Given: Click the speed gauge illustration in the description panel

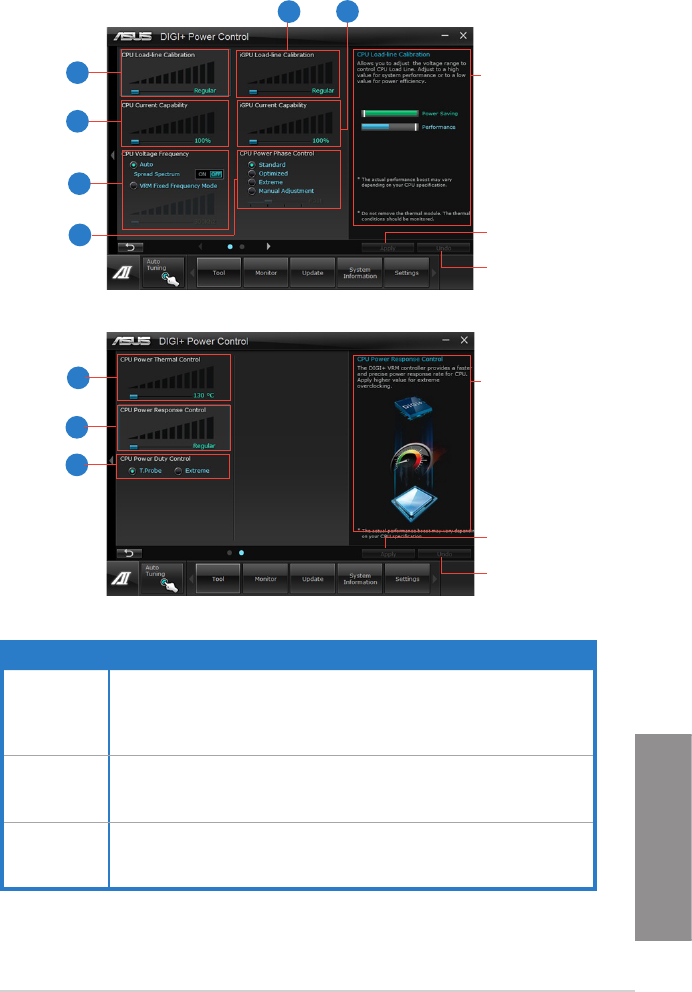Looking at the screenshot, I should [x=411, y=457].
